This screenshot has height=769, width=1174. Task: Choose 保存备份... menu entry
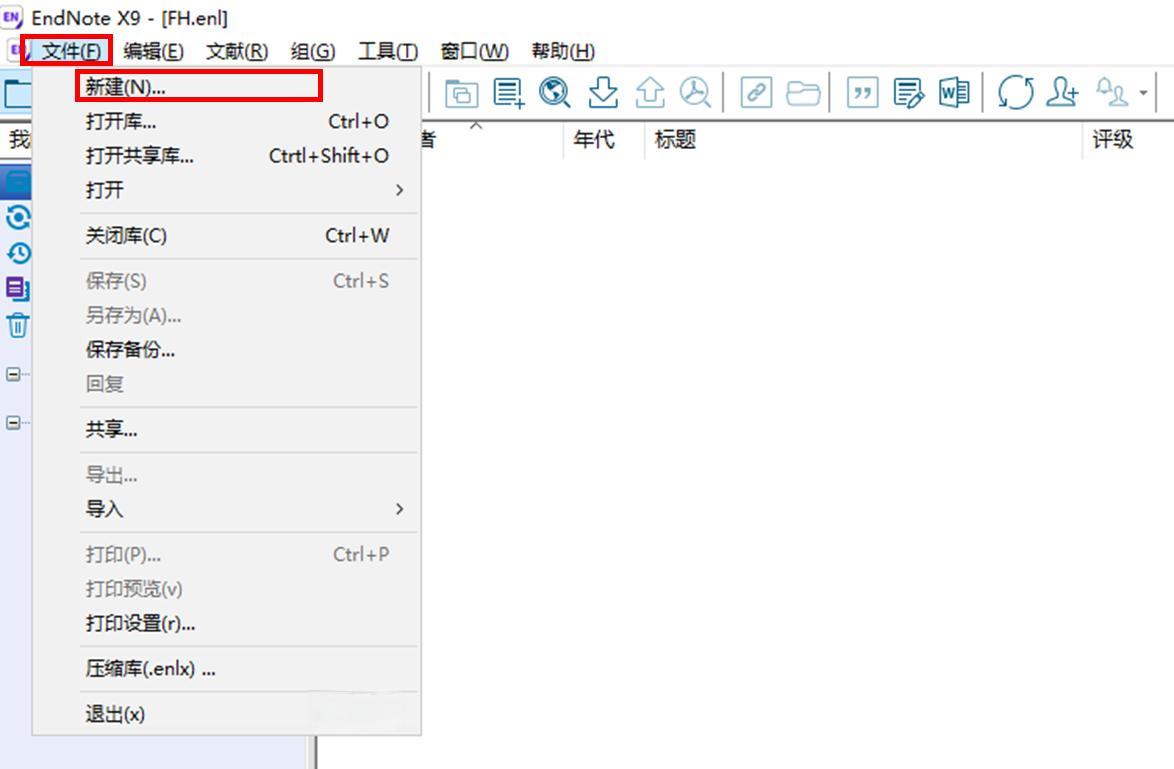tap(227, 350)
